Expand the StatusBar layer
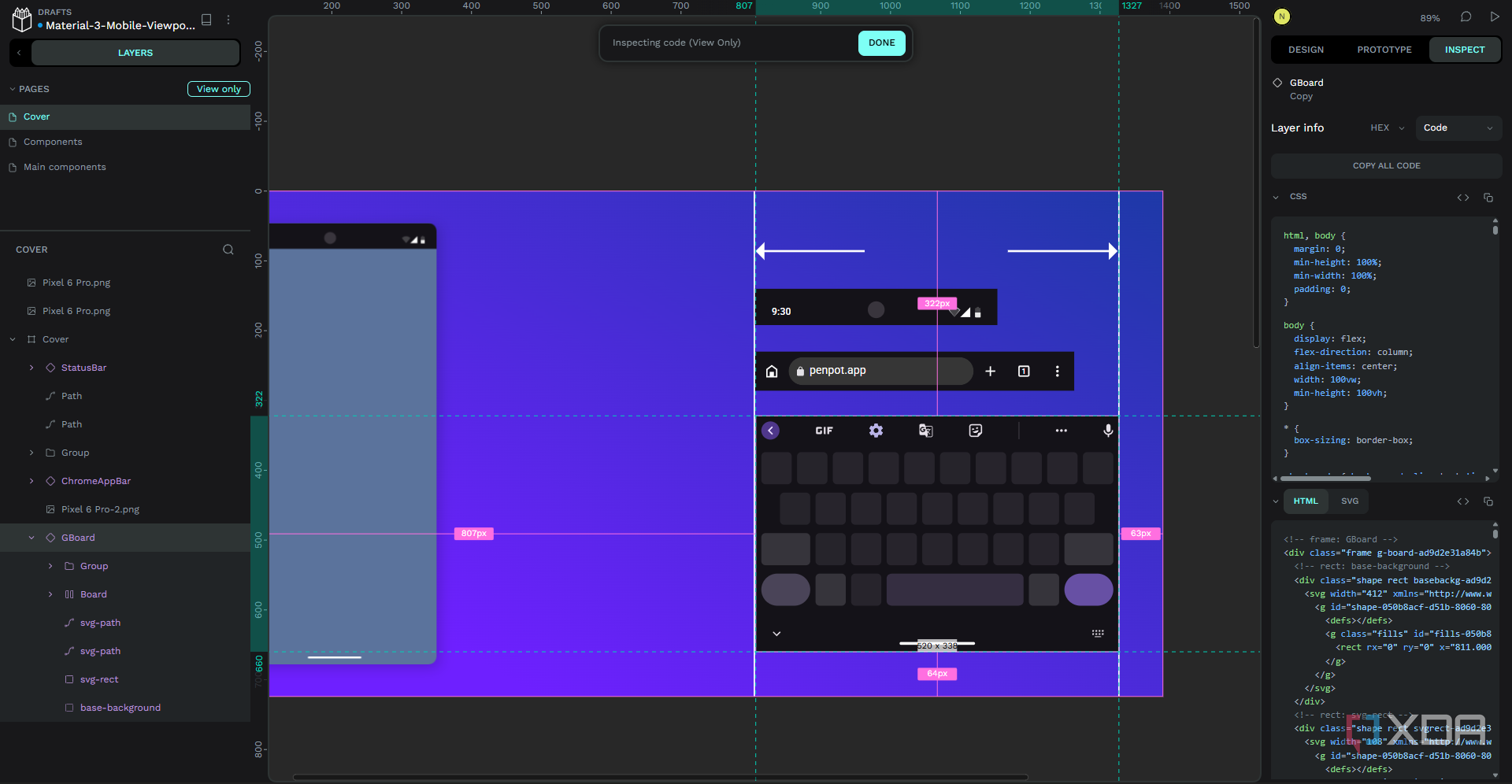 point(31,368)
